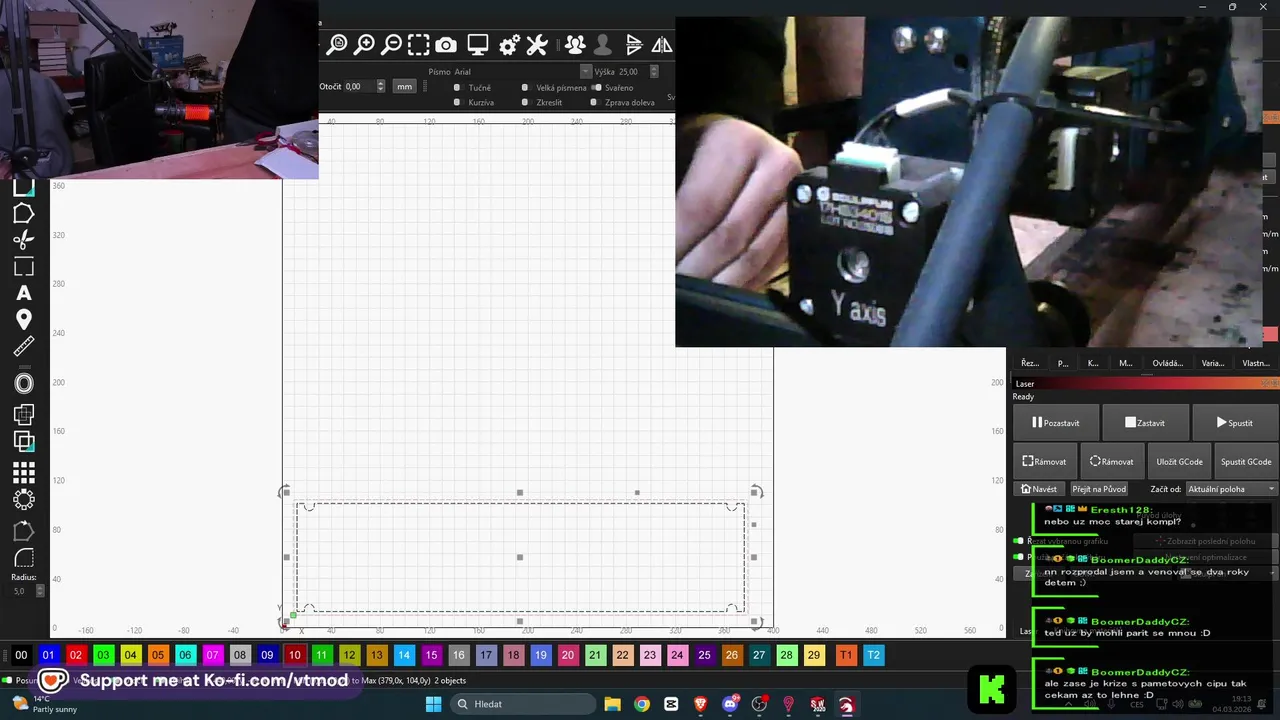The width and height of the screenshot is (1280, 720).
Task: Click the taskbar Hledat search box
Action: click(522, 704)
